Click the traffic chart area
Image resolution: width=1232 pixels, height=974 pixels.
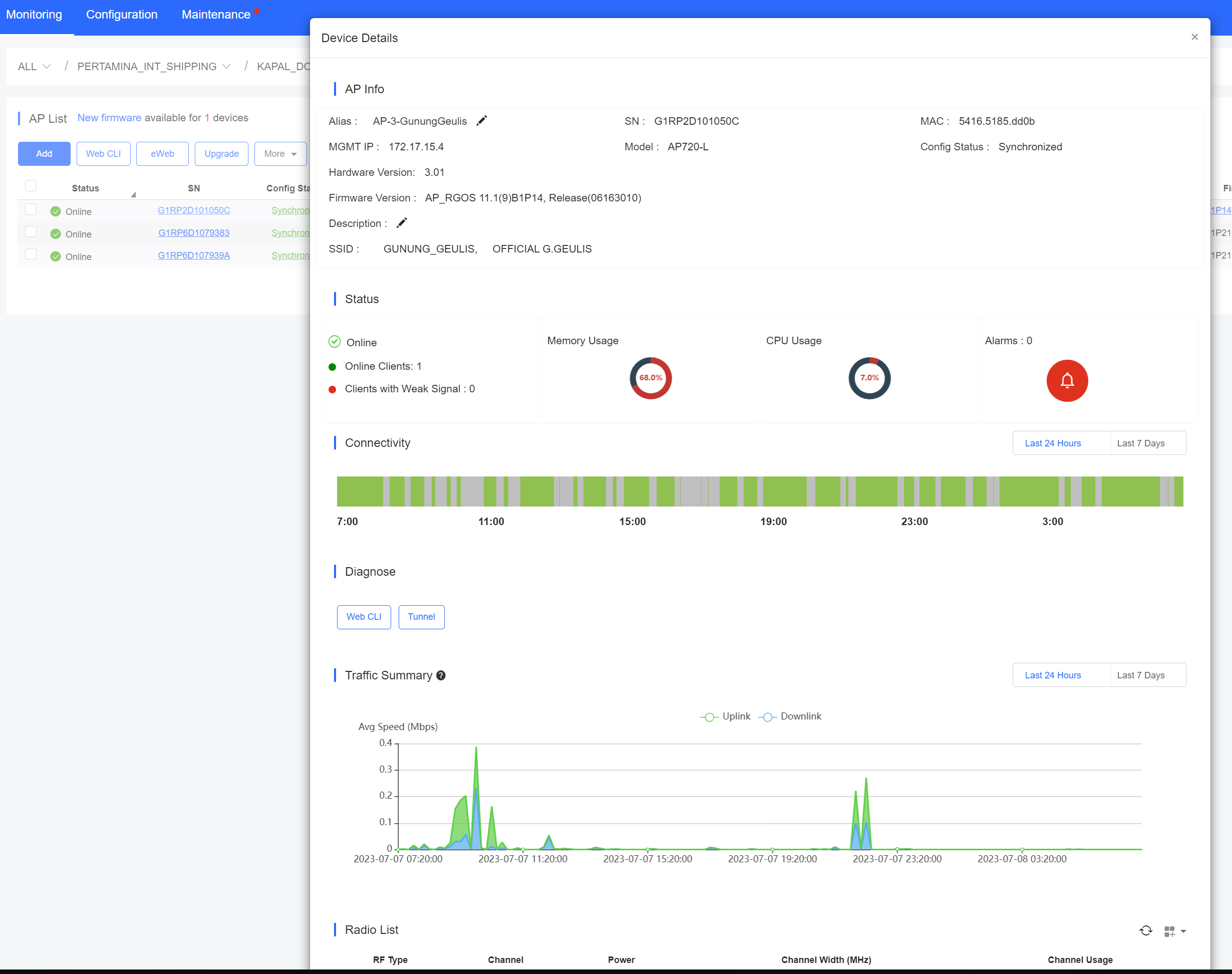point(770,796)
